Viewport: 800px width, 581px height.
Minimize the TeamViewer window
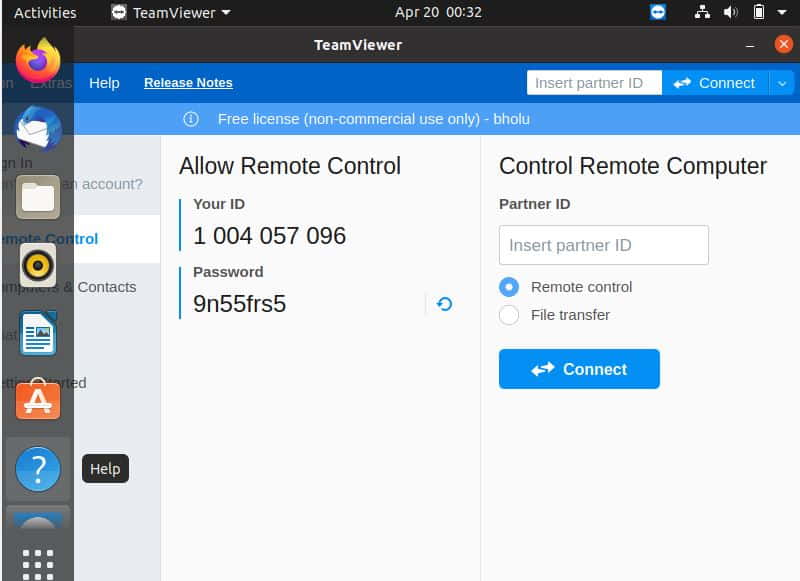pyautogui.click(x=750, y=45)
